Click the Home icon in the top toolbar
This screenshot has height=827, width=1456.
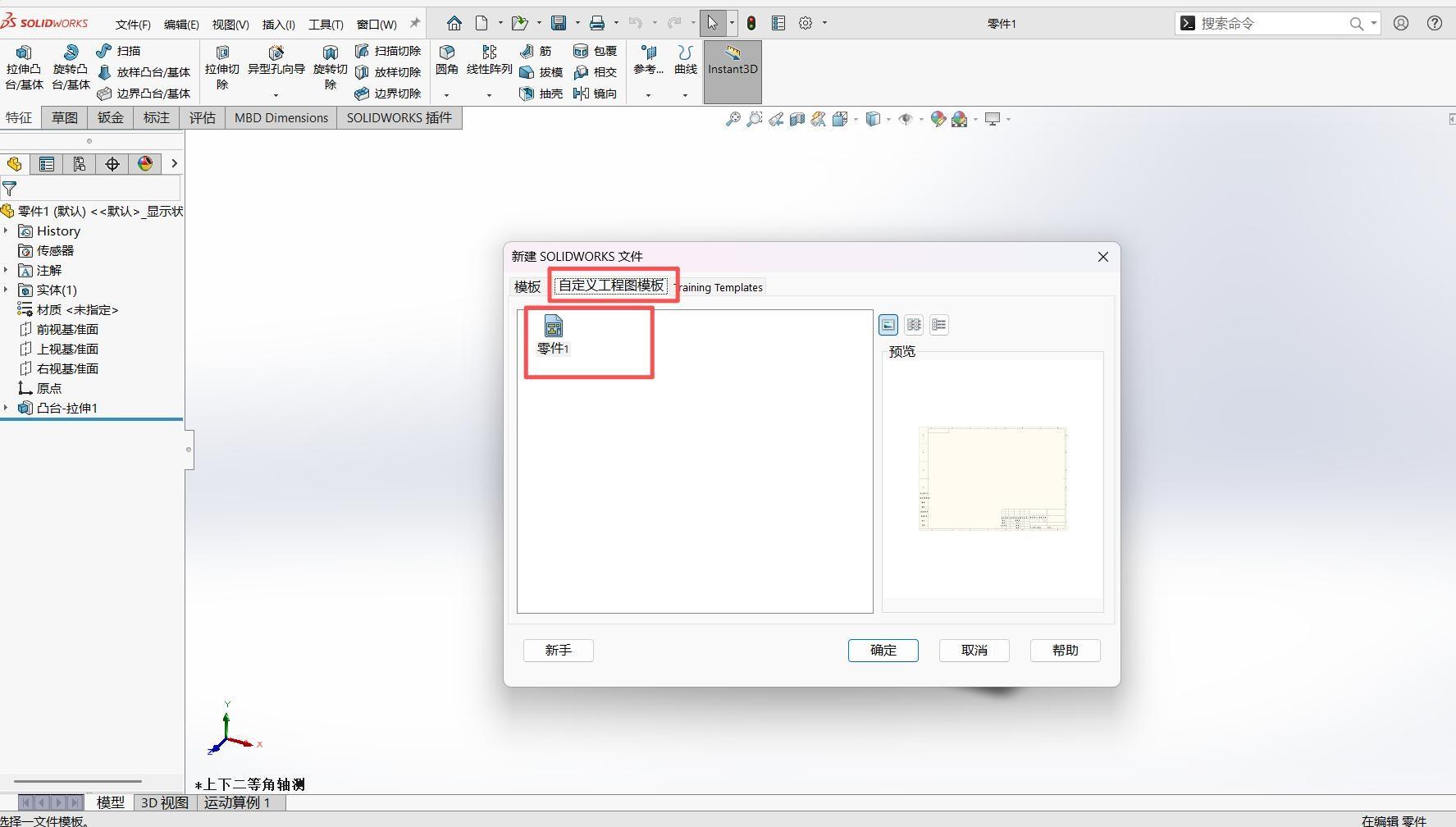[x=454, y=23]
